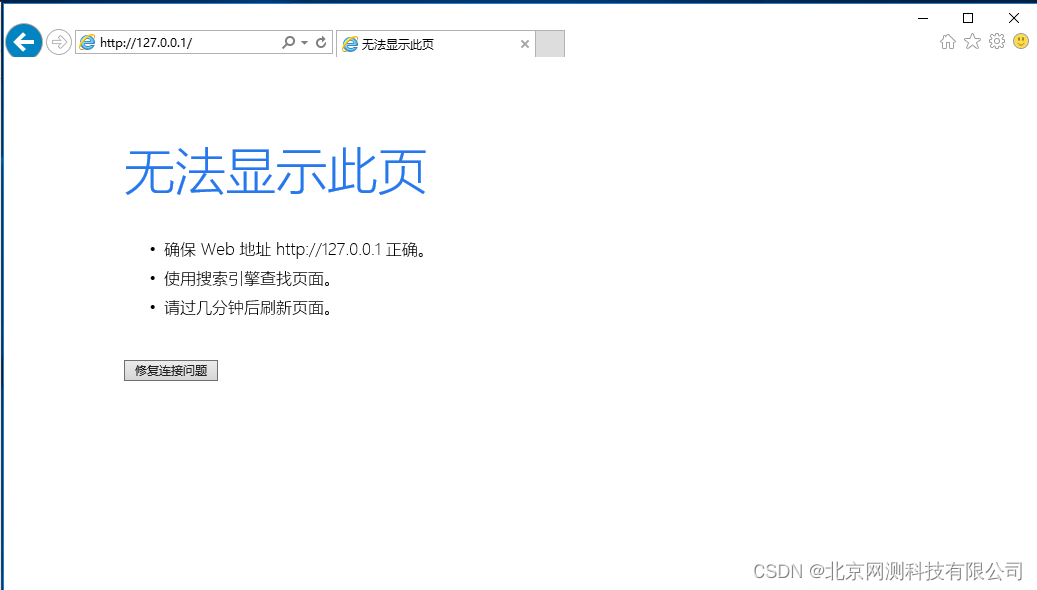Switch to the 无法显示此页 tab
The width and height of the screenshot is (1037, 590).
click(x=420, y=44)
